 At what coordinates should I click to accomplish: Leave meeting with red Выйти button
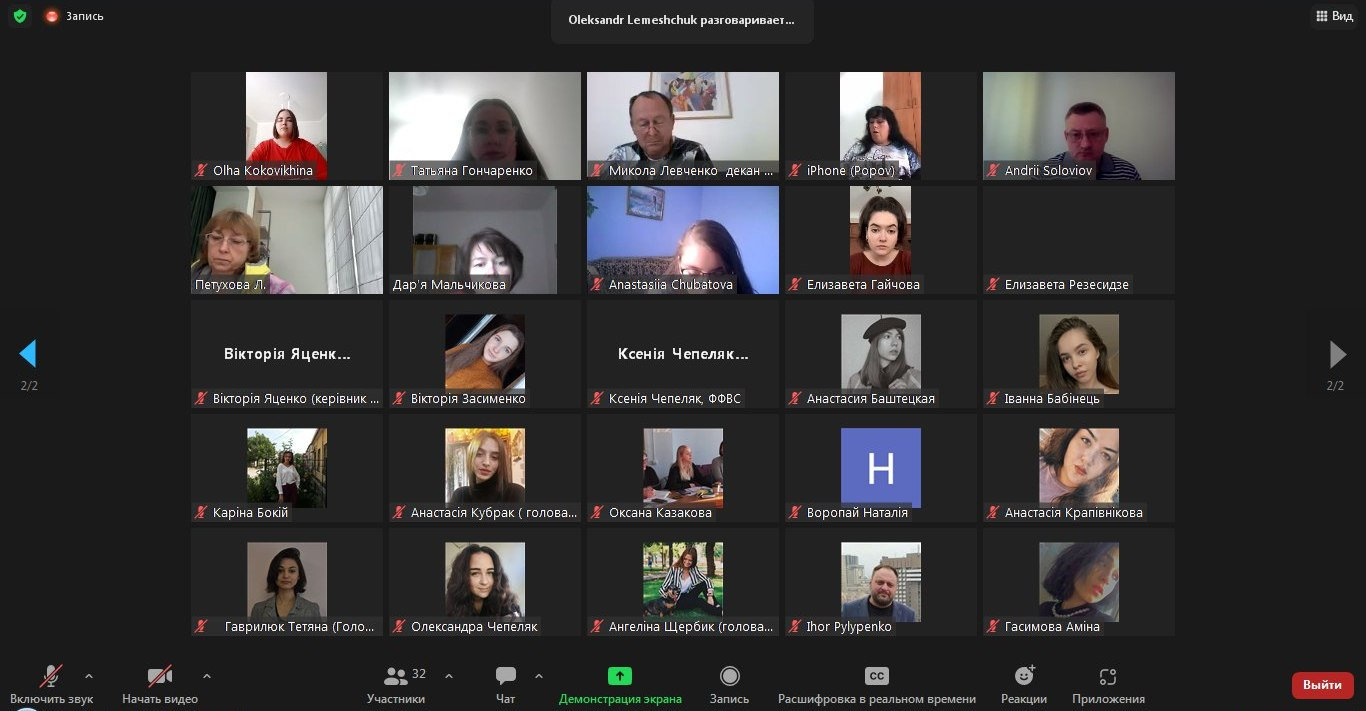[1323, 685]
